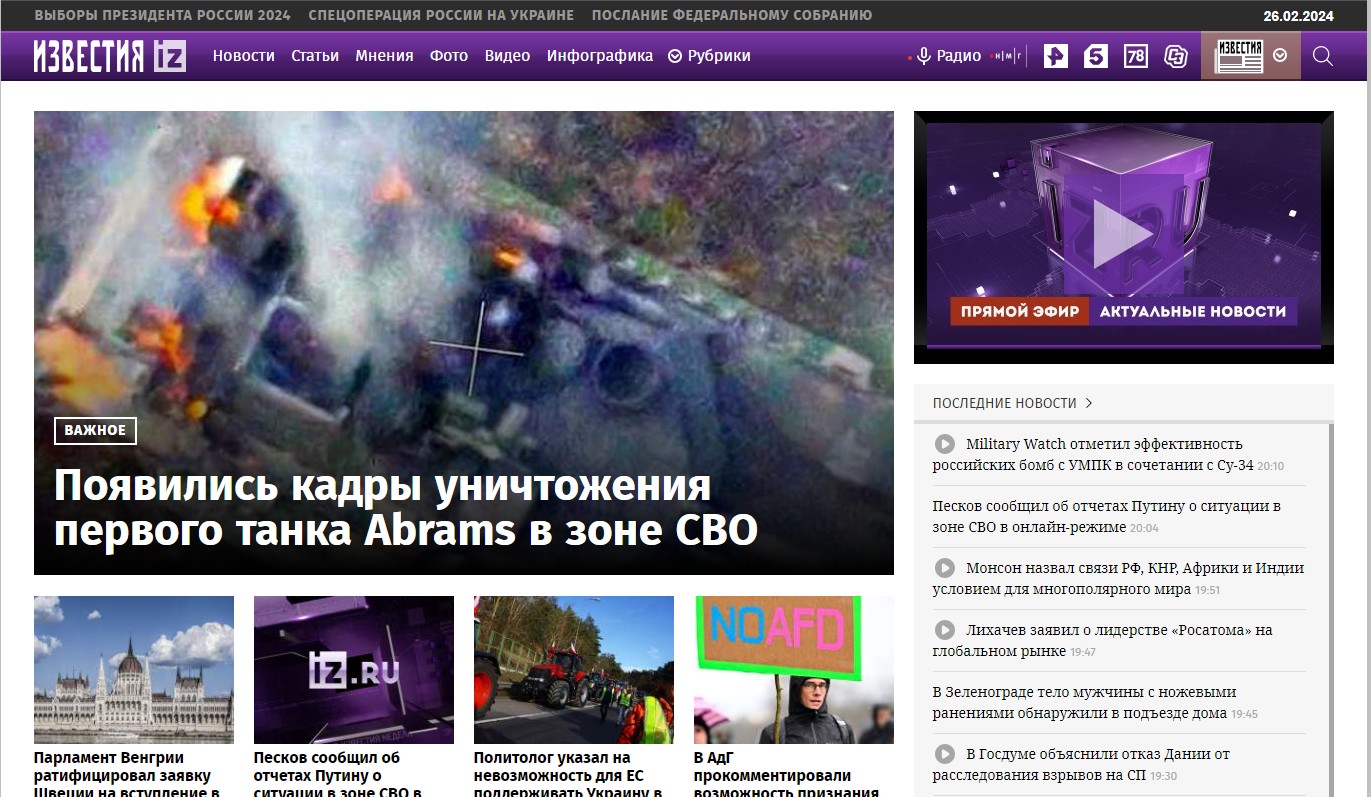
Task: Open the tractor protest thumbnail
Action: pos(574,670)
